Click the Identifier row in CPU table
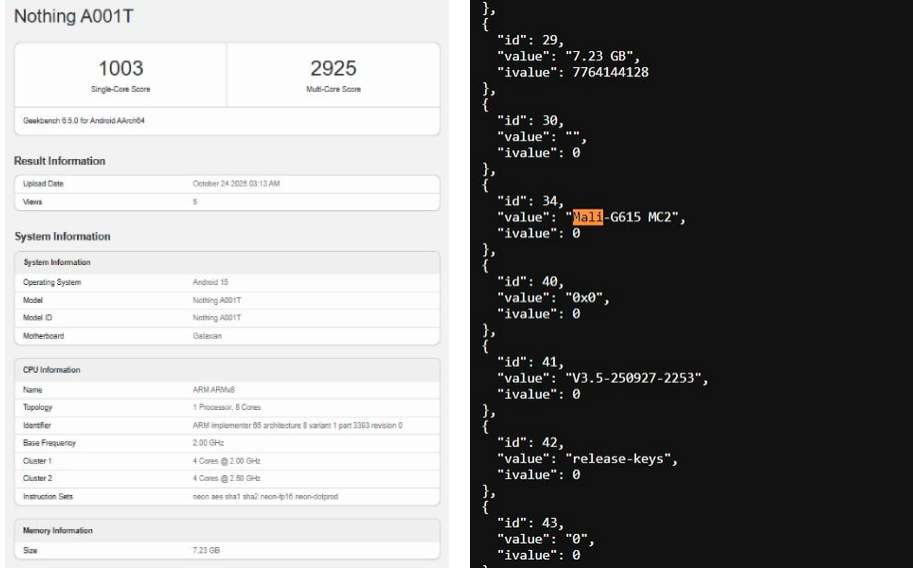The image size is (913, 569). tap(226, 427)
